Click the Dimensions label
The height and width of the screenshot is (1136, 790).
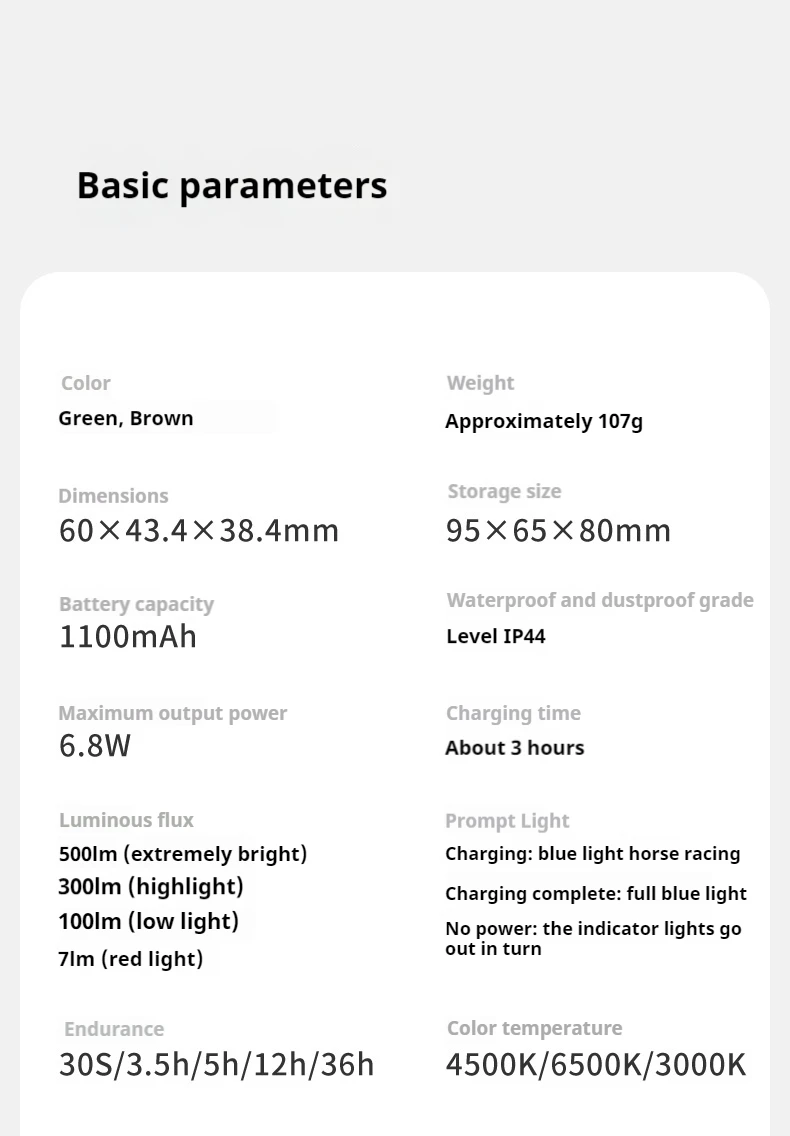(113, 496)
